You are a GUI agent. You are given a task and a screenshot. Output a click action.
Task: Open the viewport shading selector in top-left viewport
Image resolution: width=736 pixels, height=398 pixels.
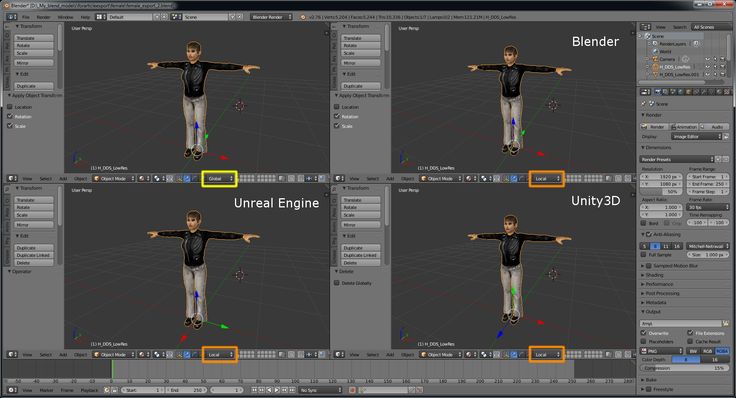(x=142, y=178)
